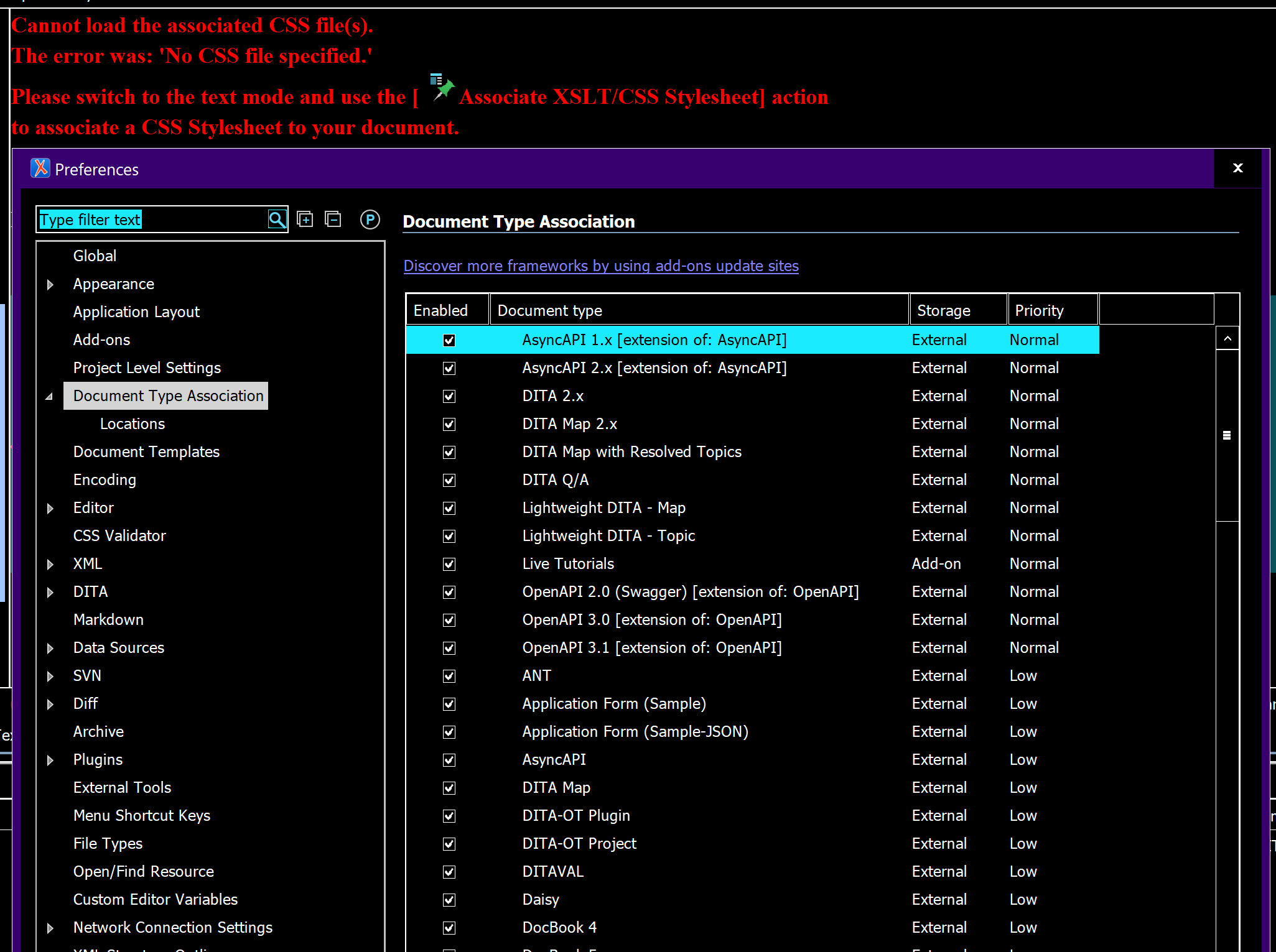Click the expand all tree icon
This screenshot has width=1276, height=952.
(x=305, y=220)
